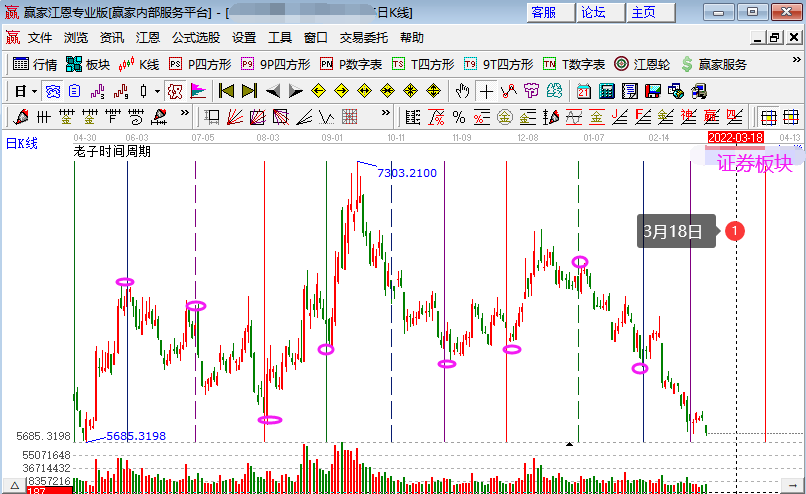Open the 9T四方形 tool
806x494 pixels.
pyautogui.click(x=499, y=64)
